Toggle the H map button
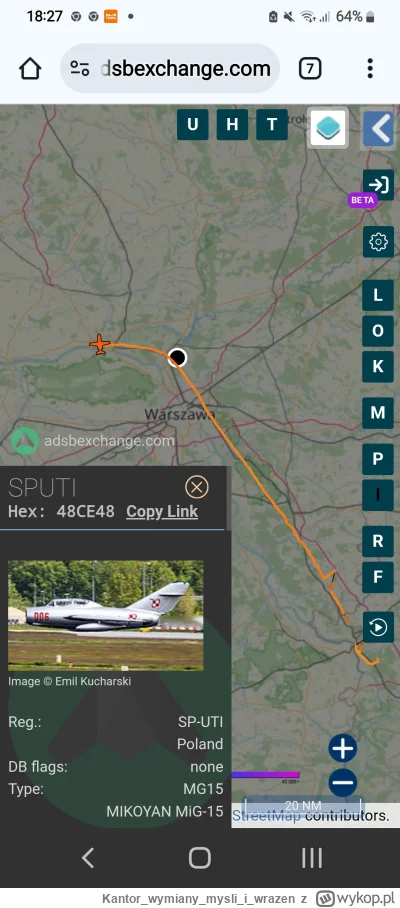 232,125
